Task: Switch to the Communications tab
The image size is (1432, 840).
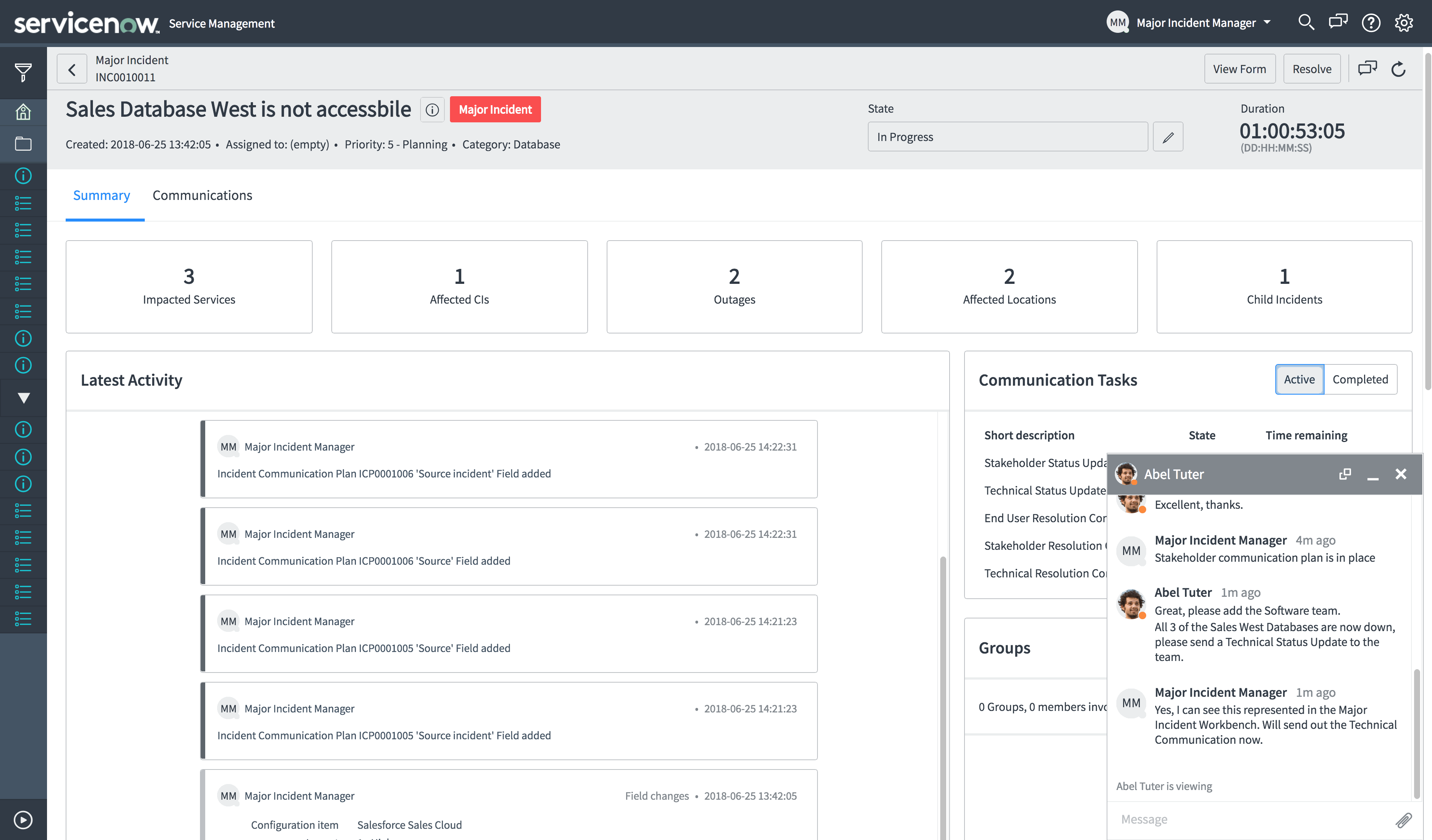Action: [202, 195]
